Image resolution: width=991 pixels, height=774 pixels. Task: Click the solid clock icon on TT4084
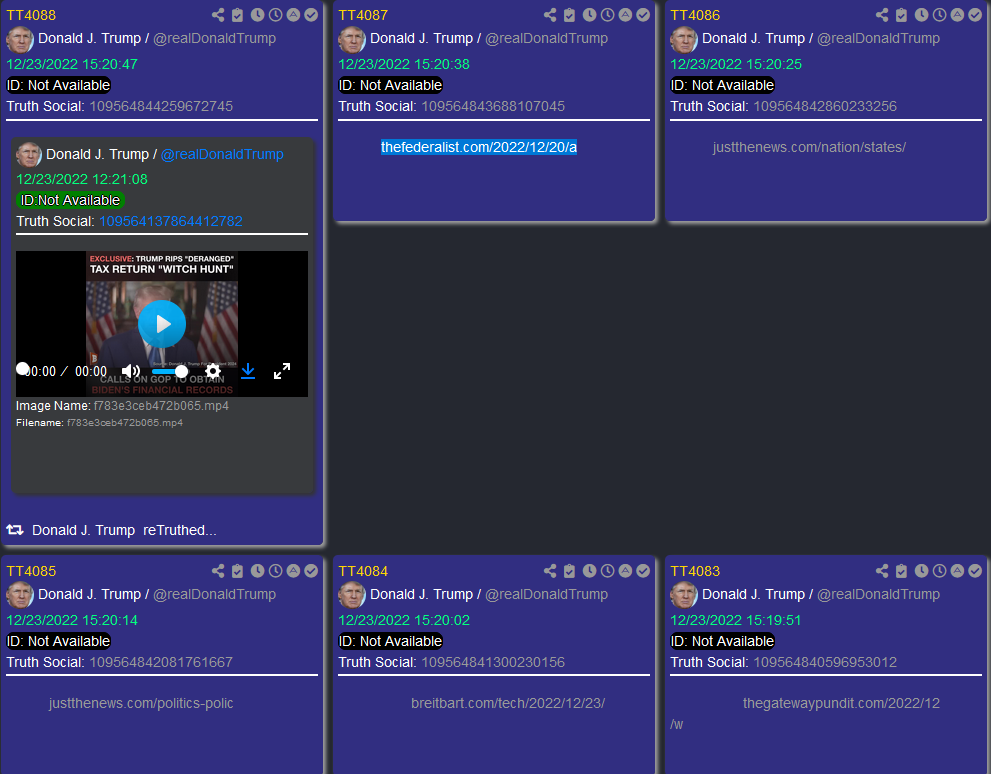(589, 571)
